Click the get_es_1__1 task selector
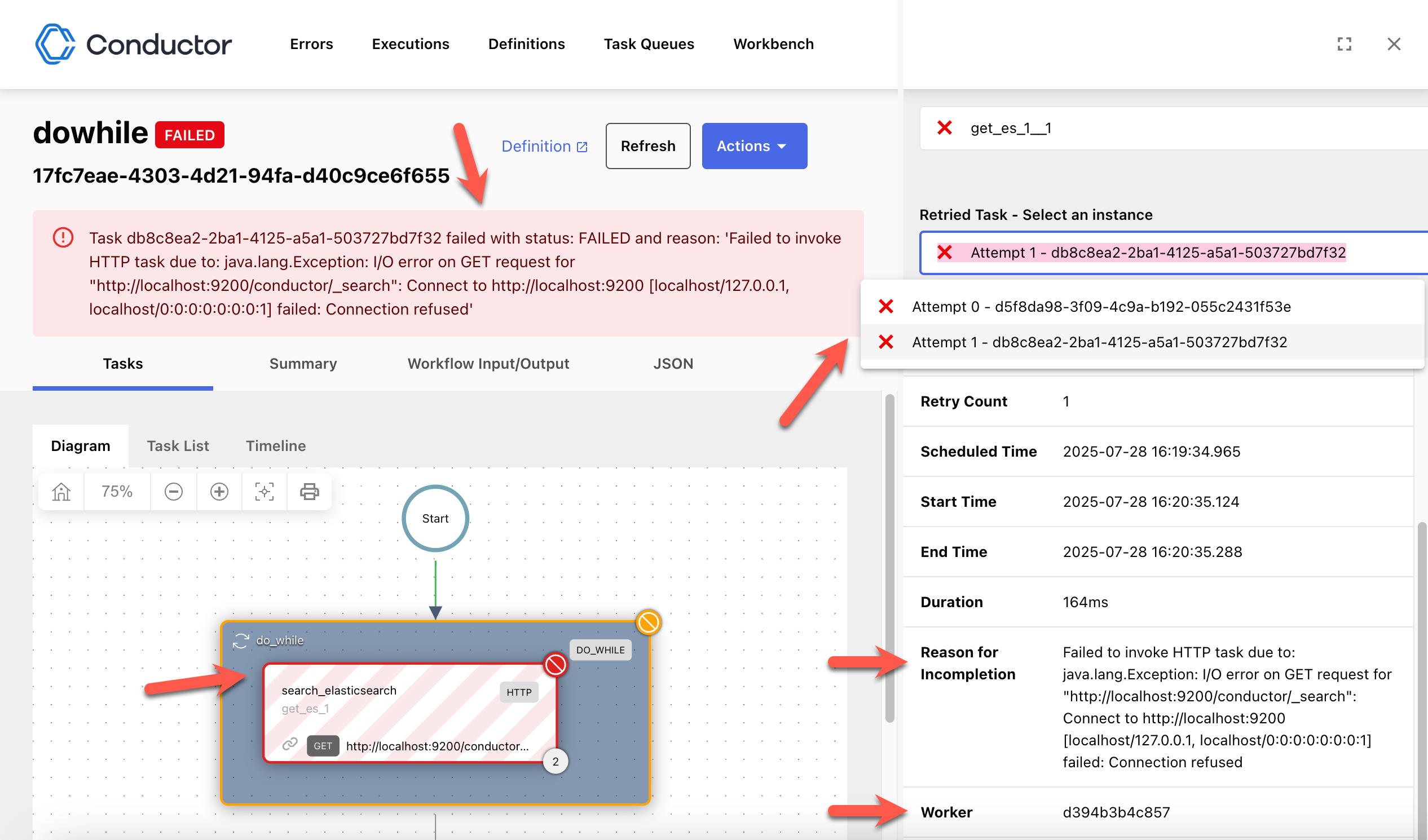Image resolution: width=1428 pixels, height=840 pixels. tap(1173, 128)
